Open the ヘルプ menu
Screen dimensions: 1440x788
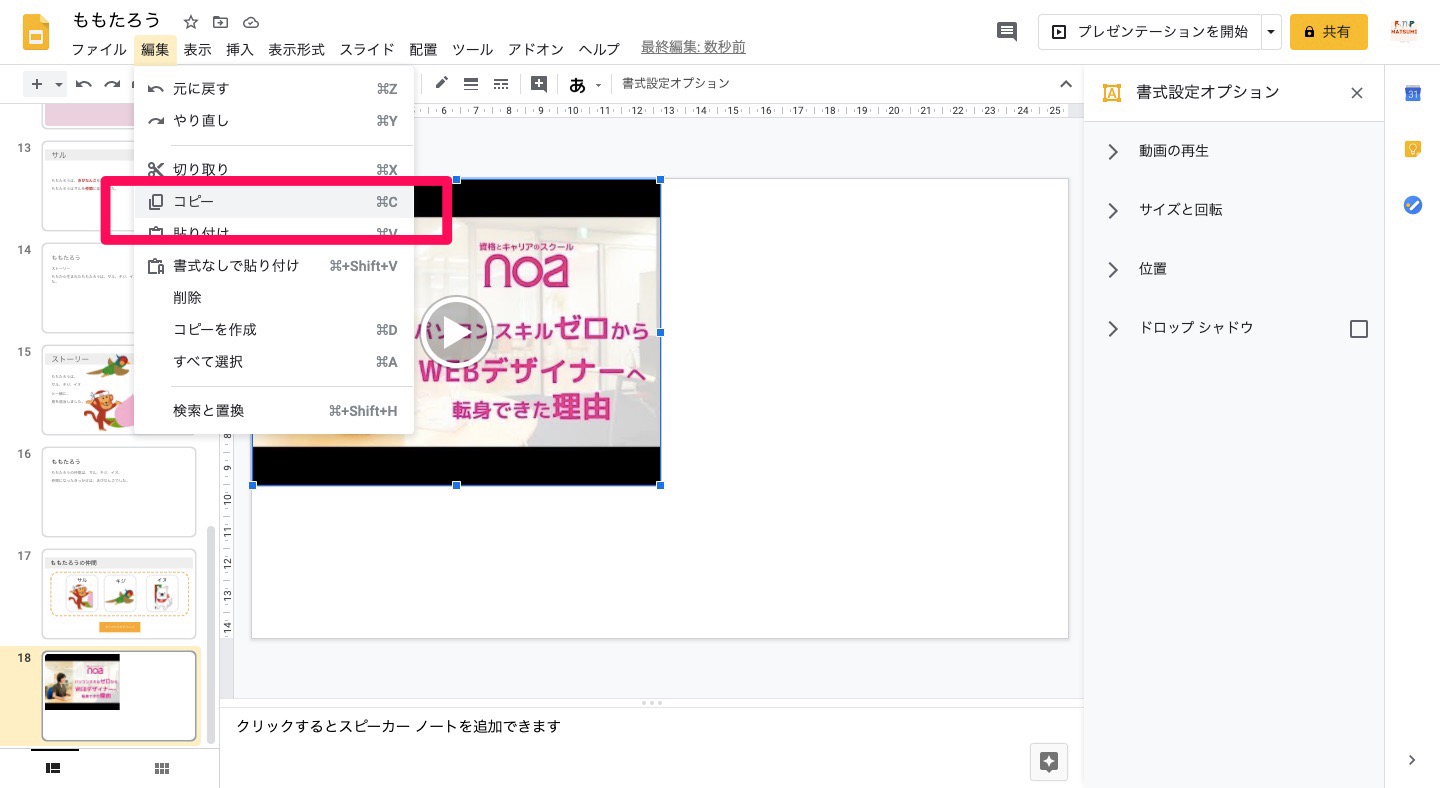pos(599,49)
